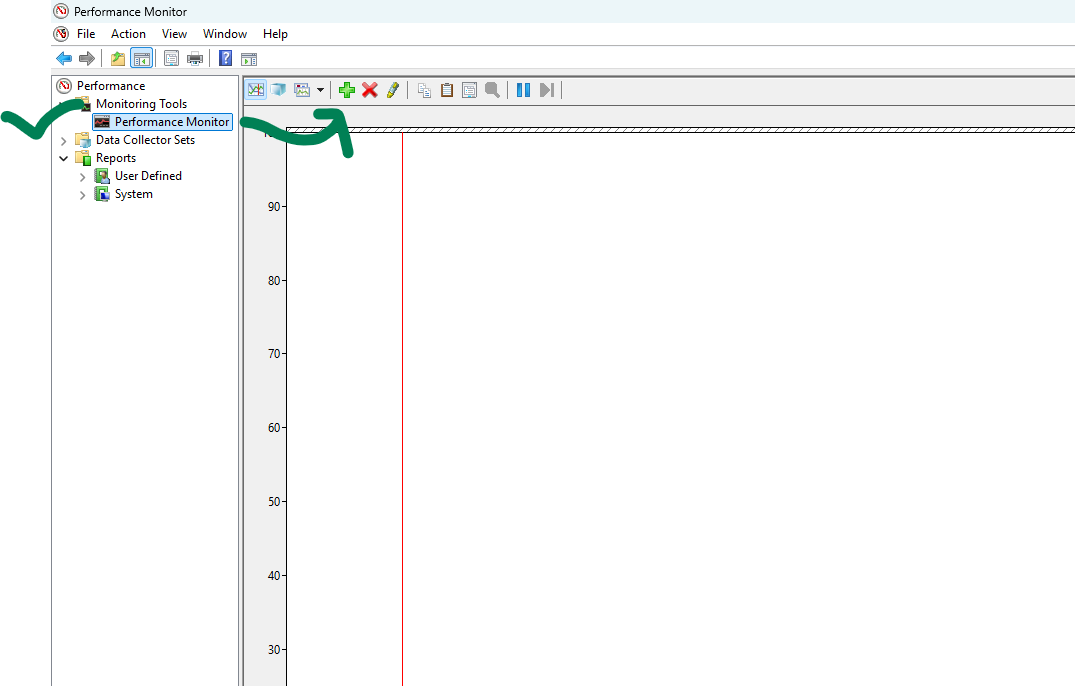The image size is (1075, 686).
Task: Click the Copy Properties icon
Action: point(424,90)
